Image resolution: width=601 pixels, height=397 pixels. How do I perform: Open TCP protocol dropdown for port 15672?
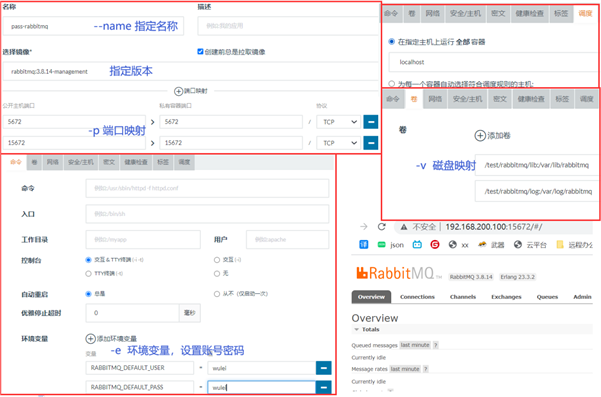point(339,143)
